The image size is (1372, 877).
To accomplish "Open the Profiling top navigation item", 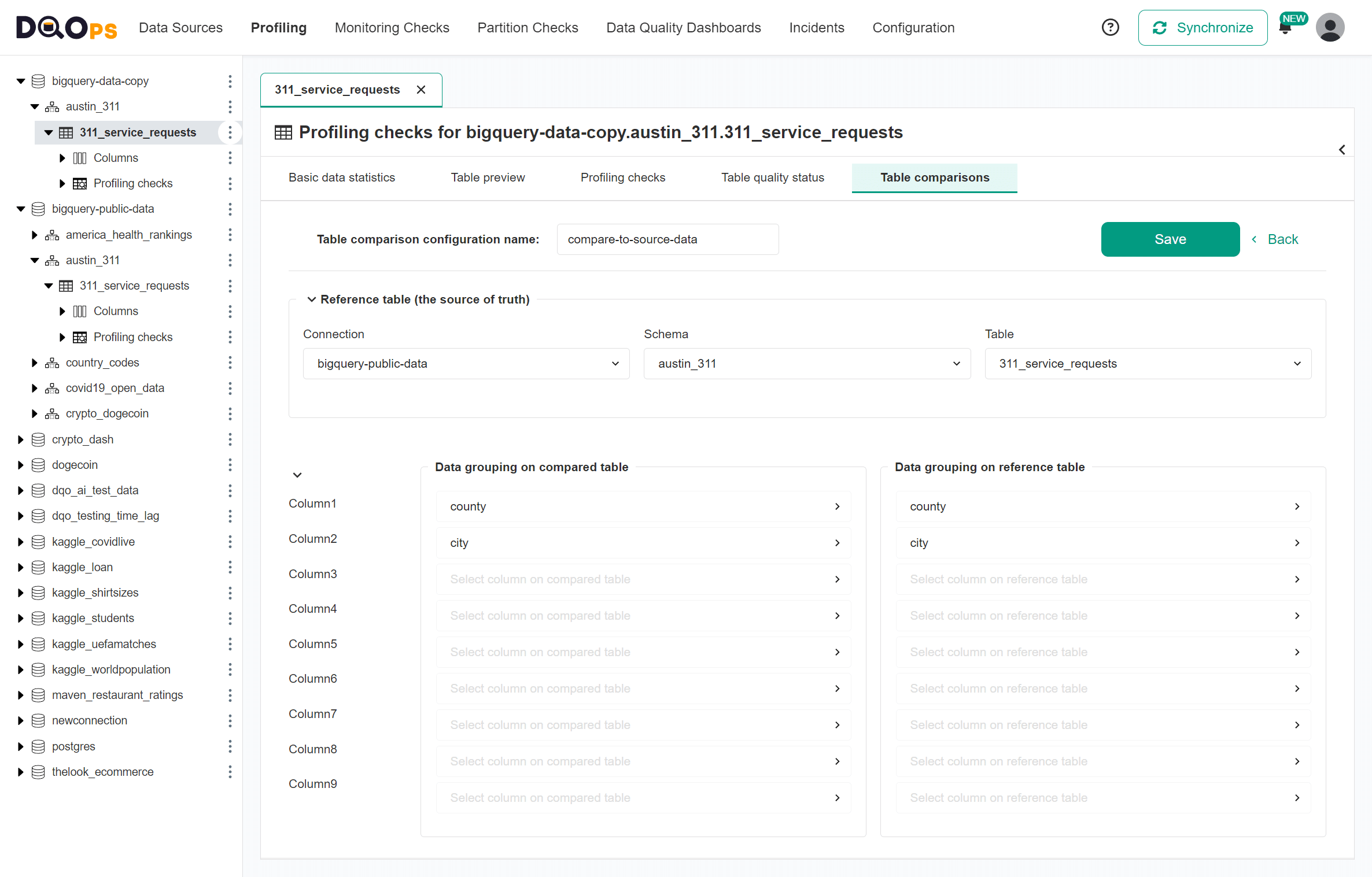I will click(278, 28).
